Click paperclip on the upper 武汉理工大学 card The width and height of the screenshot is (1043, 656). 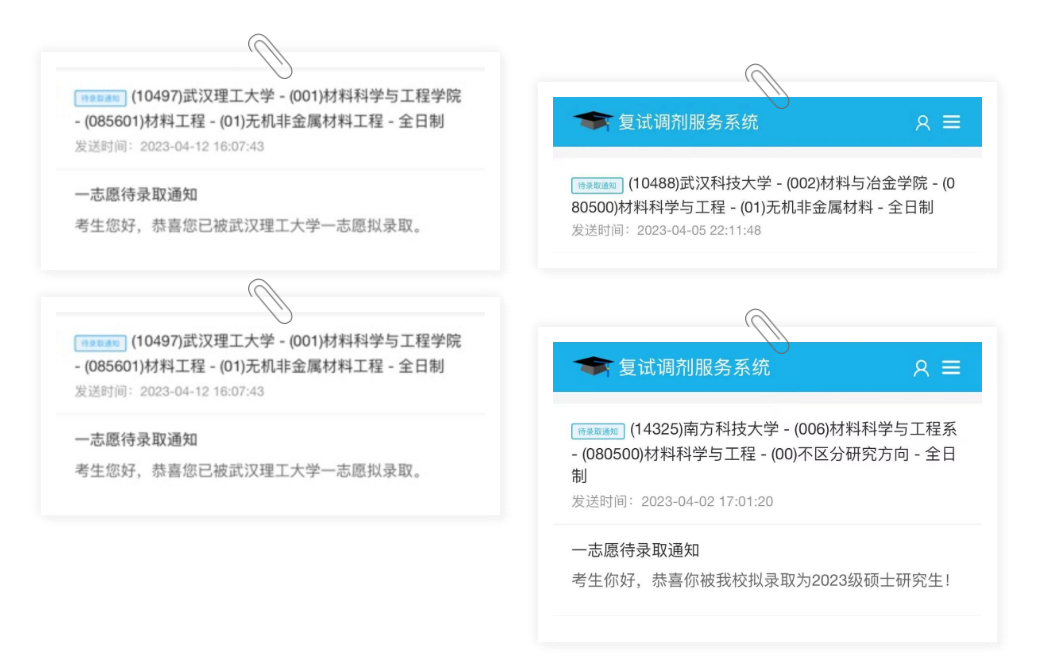click(x=270, y=56)
